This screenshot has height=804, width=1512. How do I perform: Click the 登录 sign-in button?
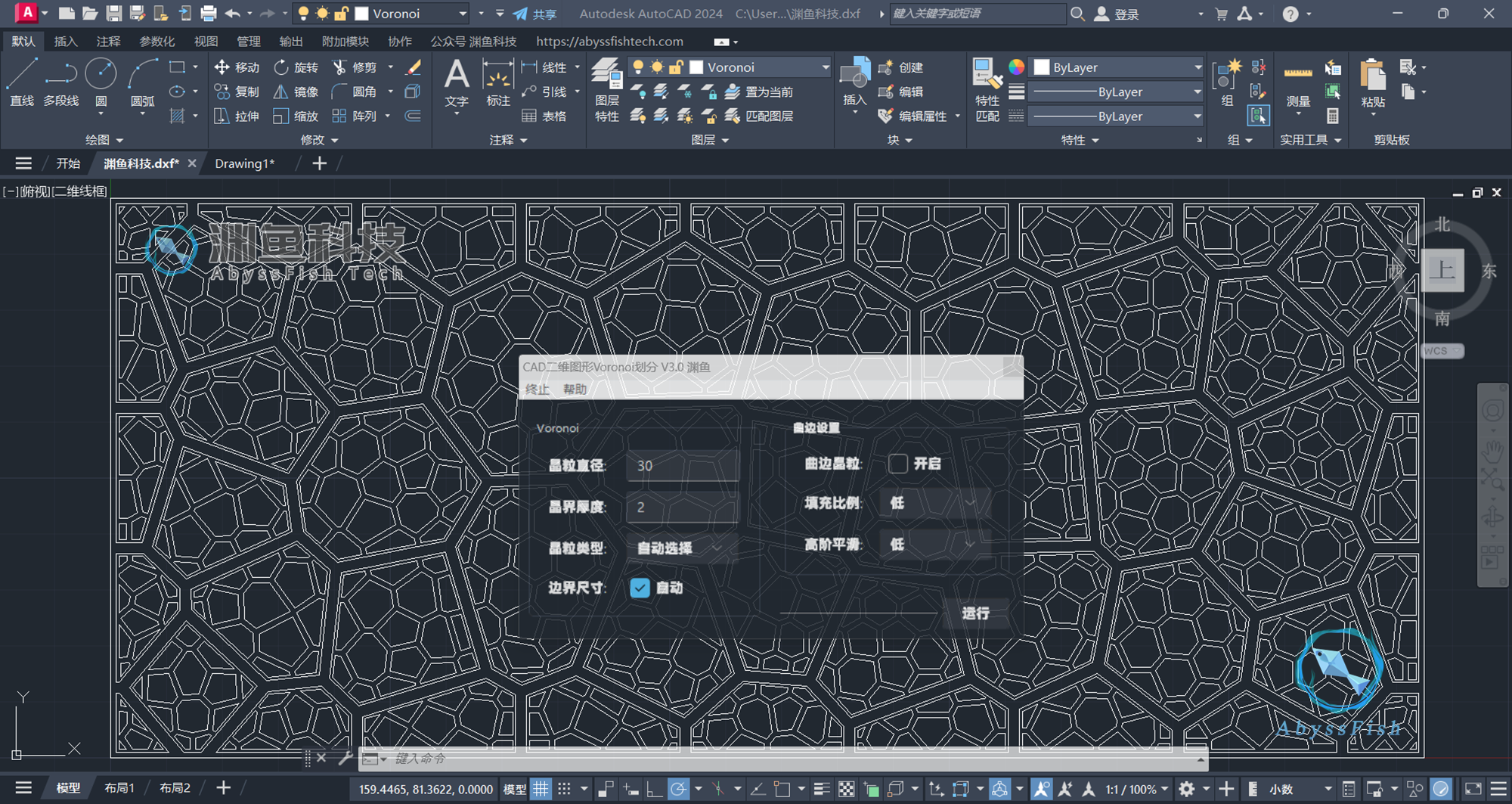point(1117,14)
